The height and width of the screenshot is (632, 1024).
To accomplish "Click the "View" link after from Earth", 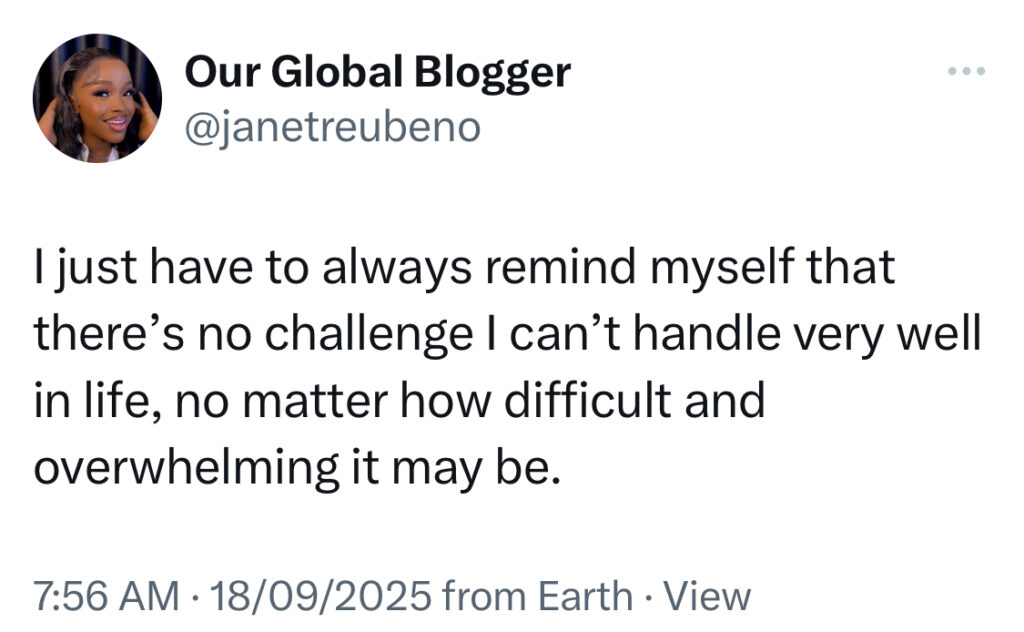I will pos(707,595).
